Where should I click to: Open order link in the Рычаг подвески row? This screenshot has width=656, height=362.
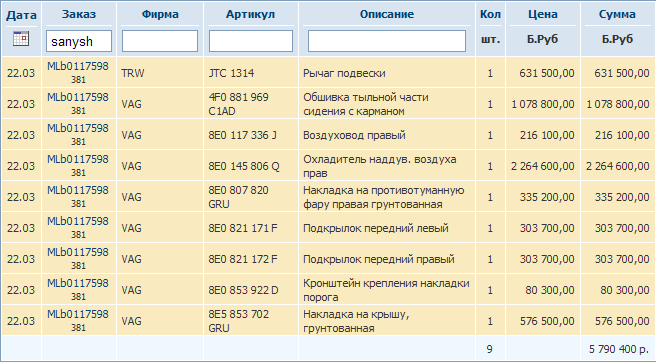(x=78, y=66)
